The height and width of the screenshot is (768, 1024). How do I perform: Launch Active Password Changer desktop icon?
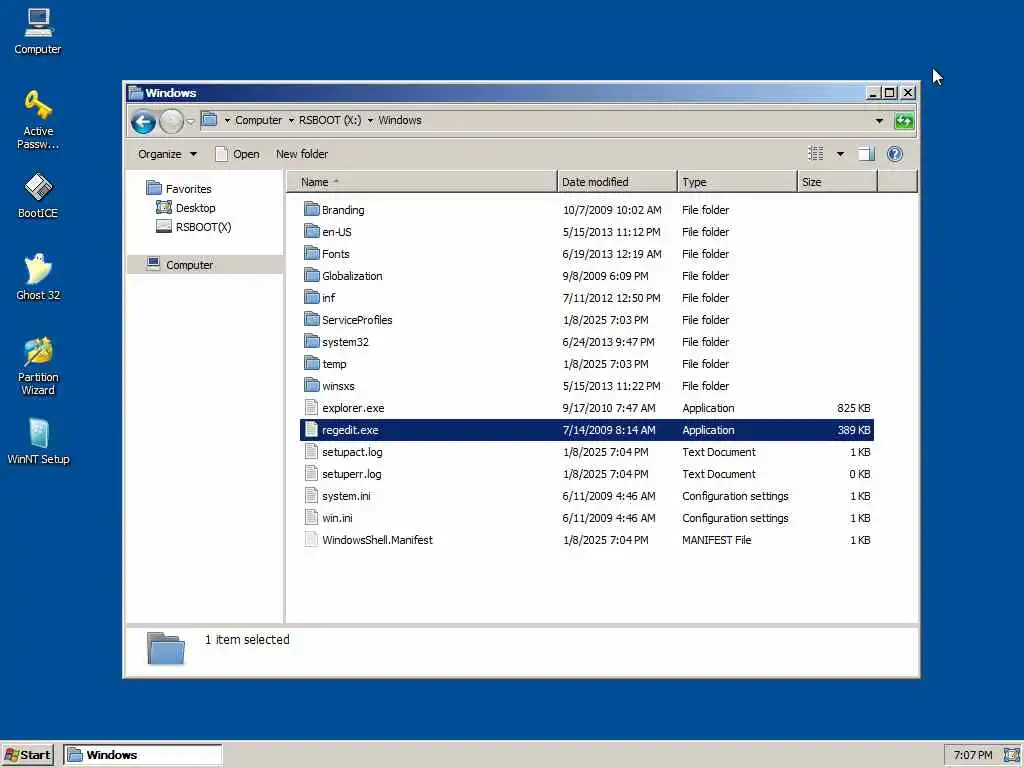[38, 120]
